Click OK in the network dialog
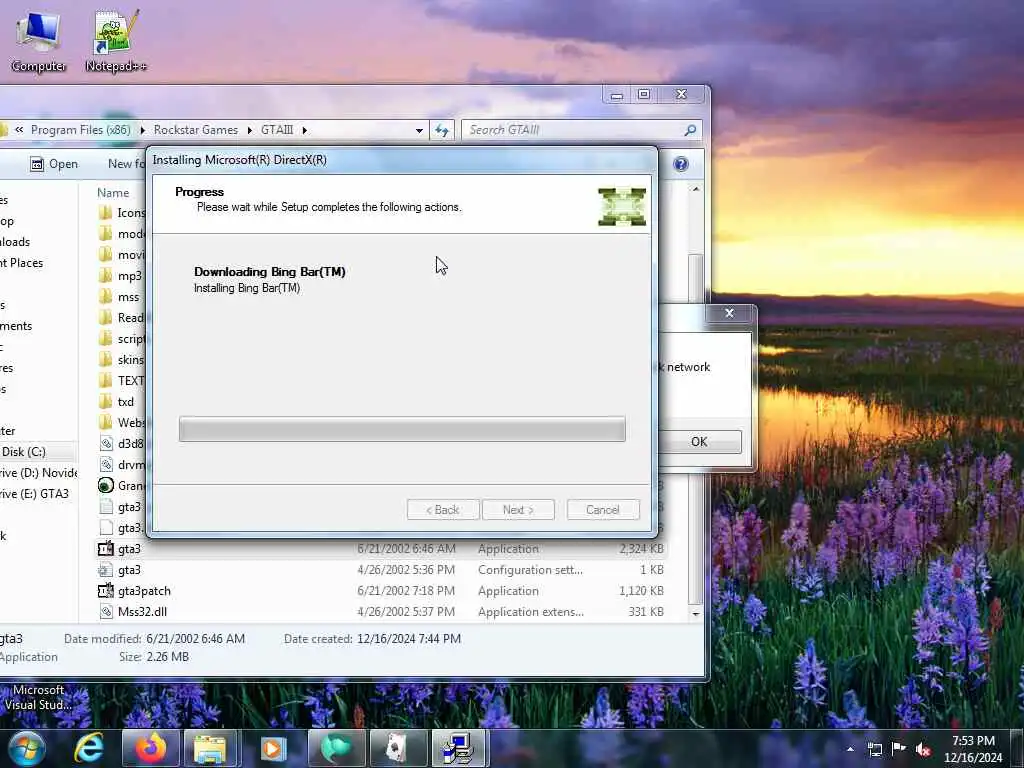This screenshot has width=1024, height=768. coord(699,441)
